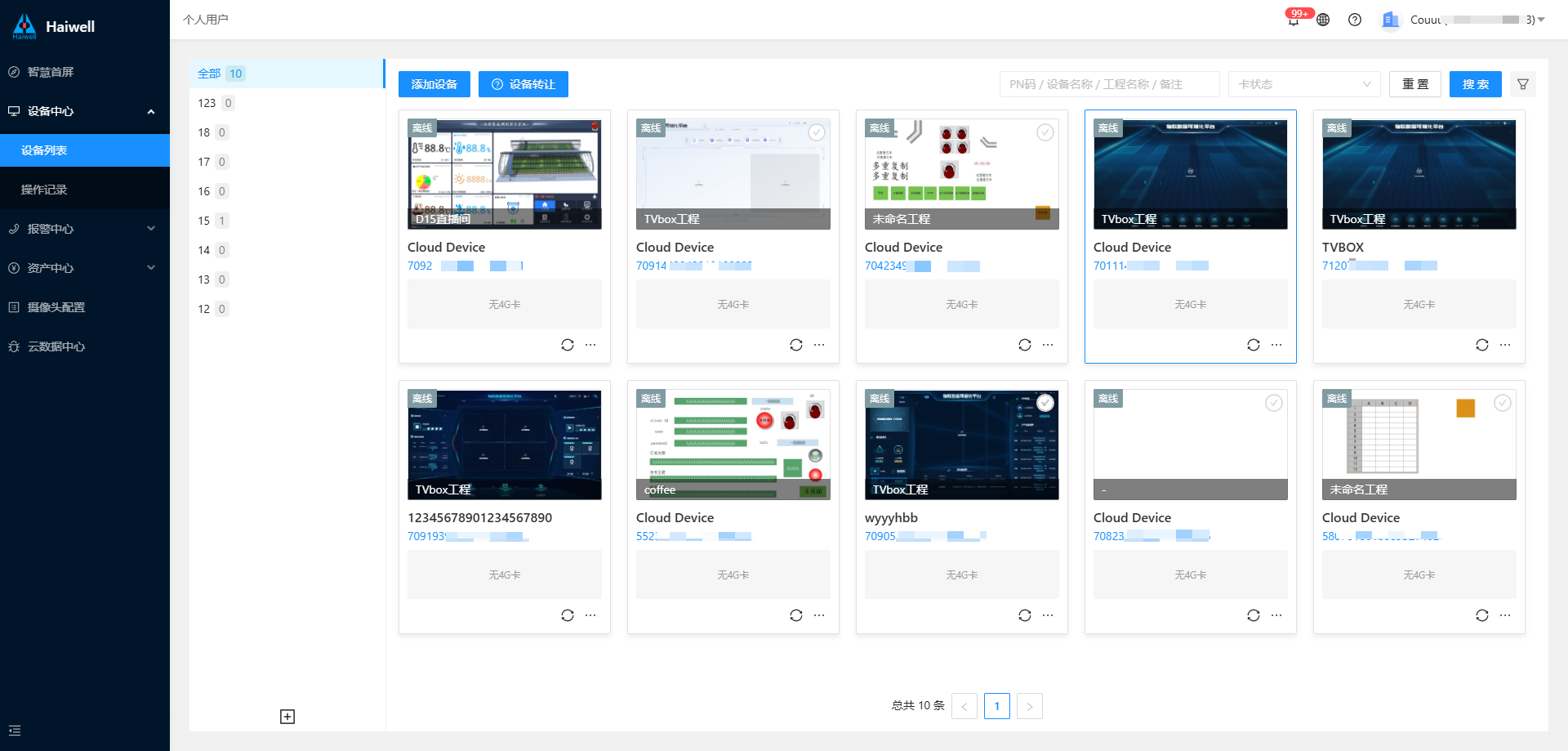Click the globe language icon
Image resolution: width=1568 pixels, height=751 pixels.
coord(1323,20)
